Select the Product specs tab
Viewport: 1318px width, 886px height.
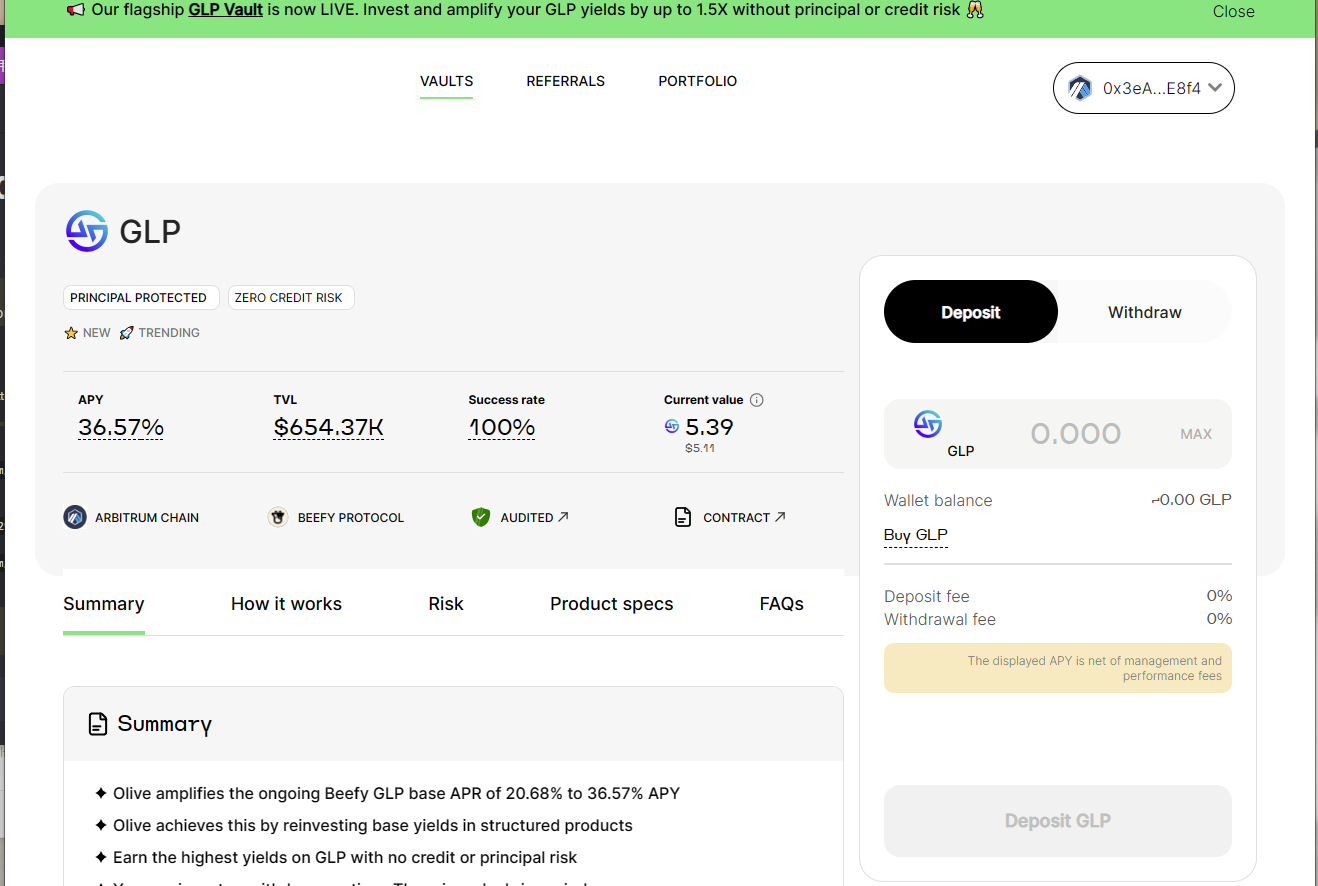(612, 604)
